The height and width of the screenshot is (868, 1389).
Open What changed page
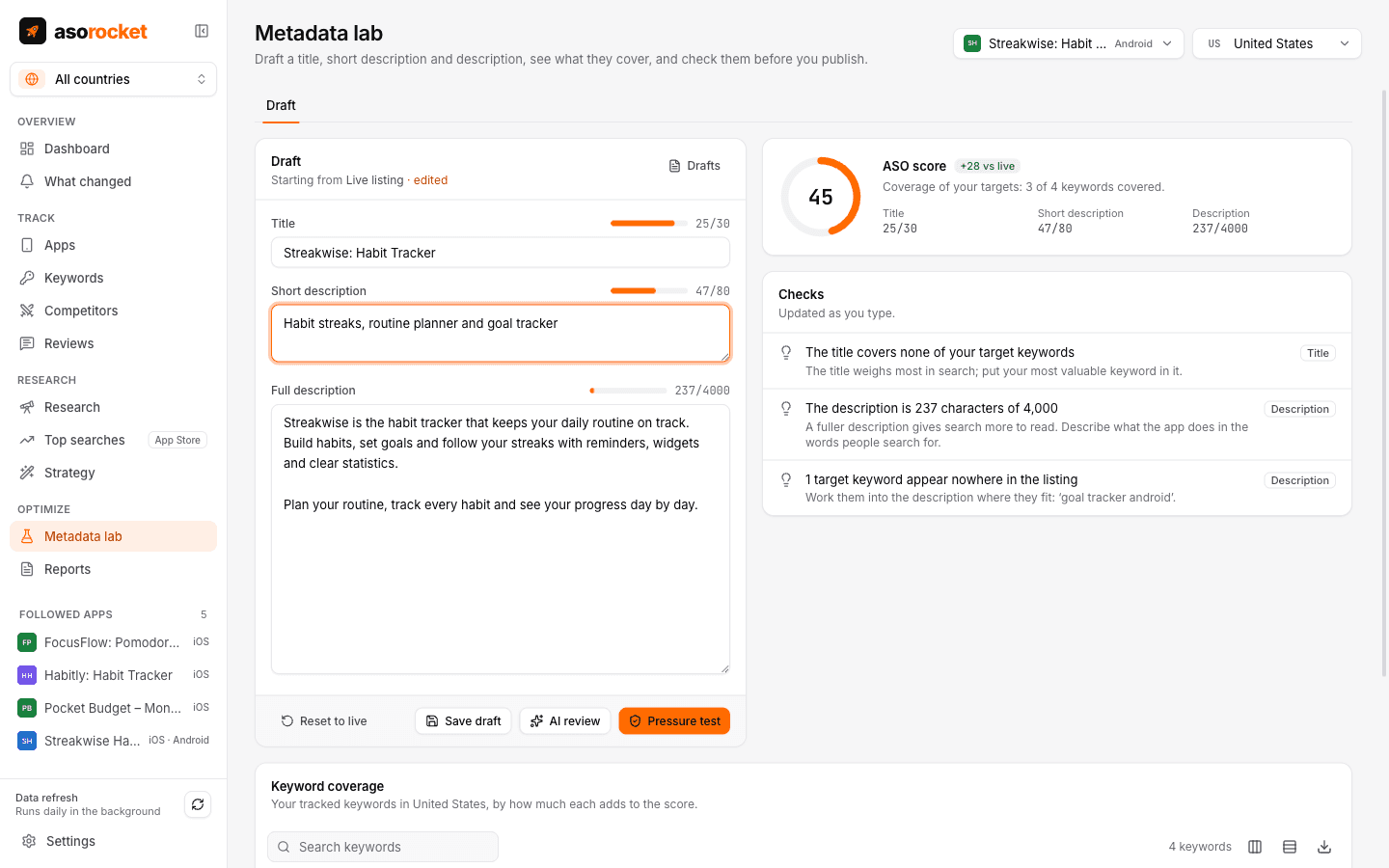[x=113, y=181]
